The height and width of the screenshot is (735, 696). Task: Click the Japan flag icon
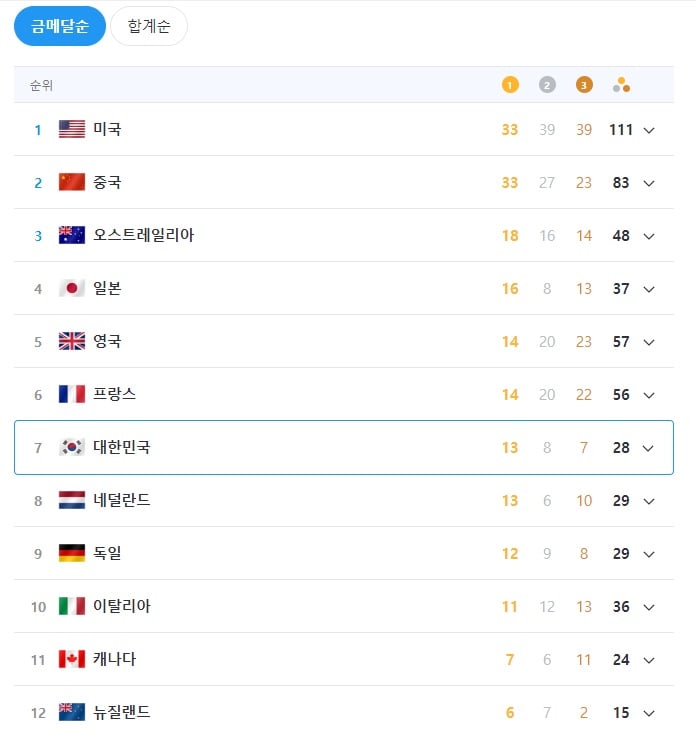coord(72,288)
